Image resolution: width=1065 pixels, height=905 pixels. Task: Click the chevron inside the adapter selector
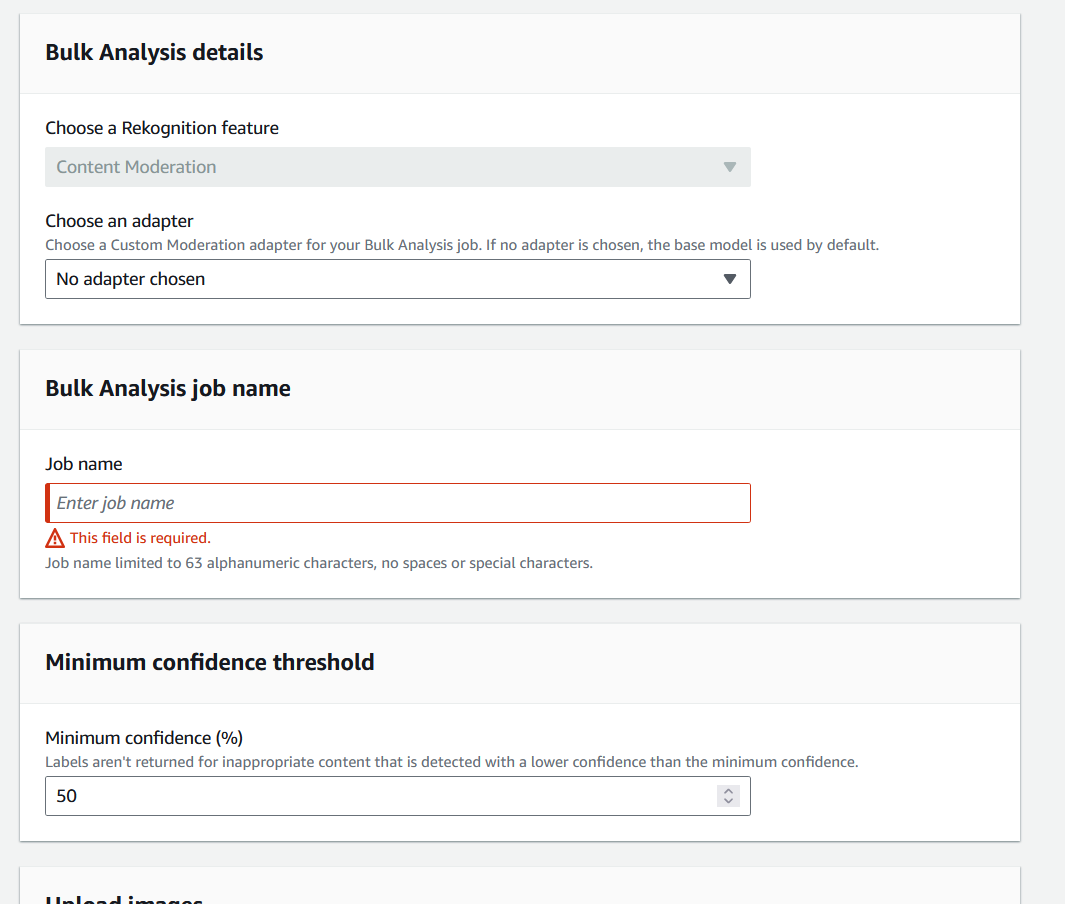(x=729, y=279)
